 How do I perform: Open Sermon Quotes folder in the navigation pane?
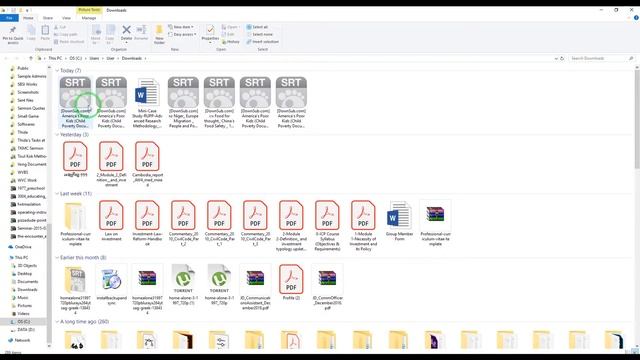31,108
